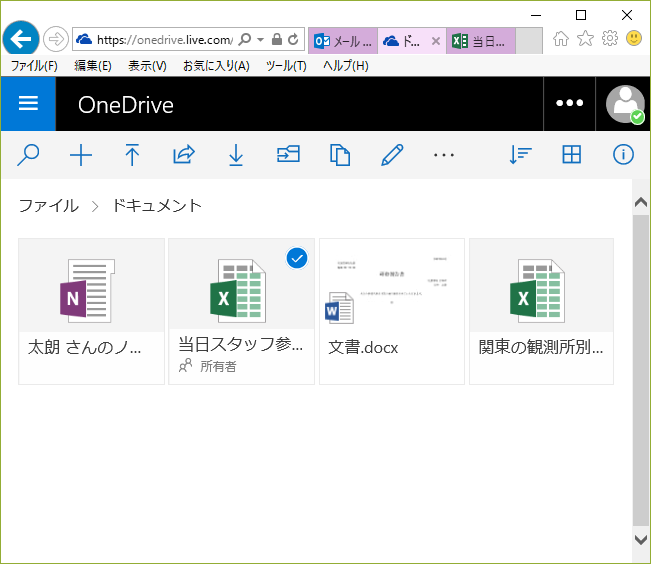Open browser Tools gear icon
This screenshot has height=564, width=651.
coord(609,39)
